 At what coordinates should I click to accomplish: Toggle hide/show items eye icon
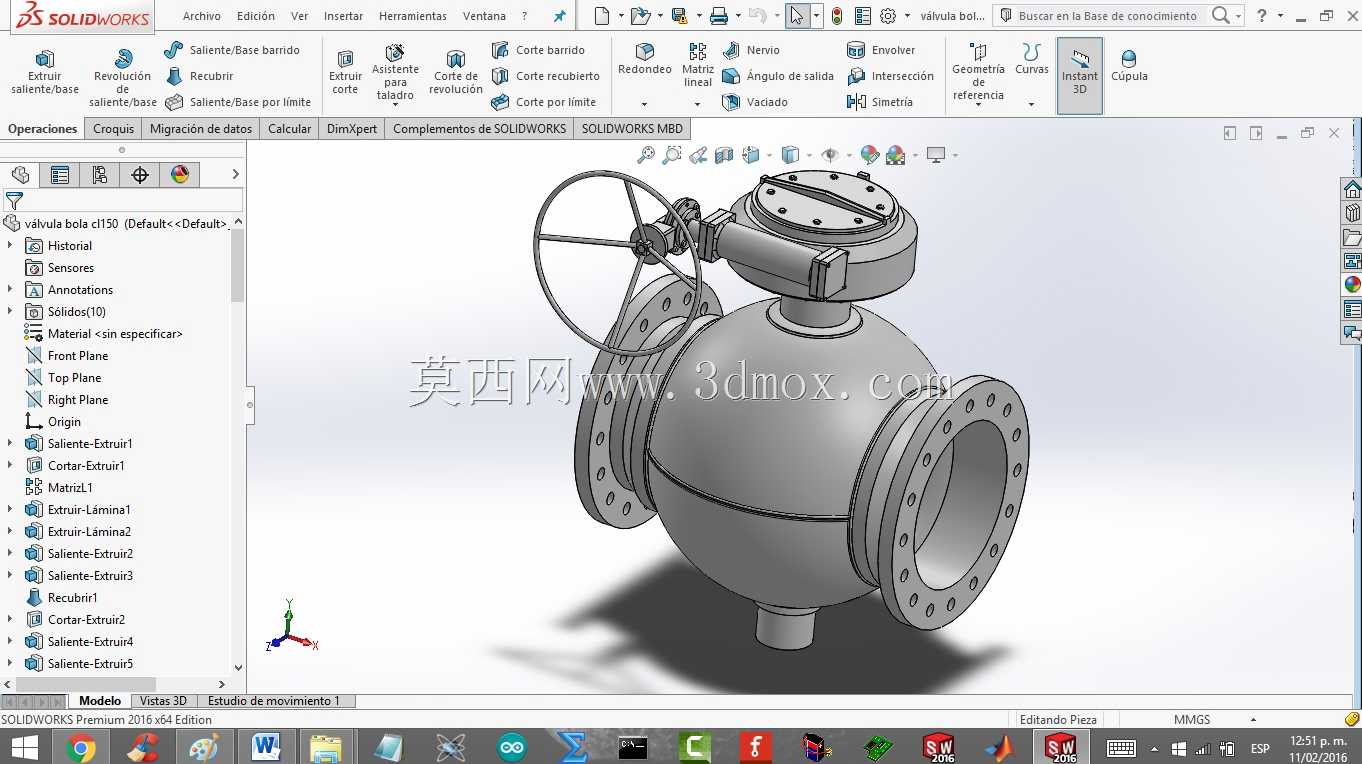point(829,155)
